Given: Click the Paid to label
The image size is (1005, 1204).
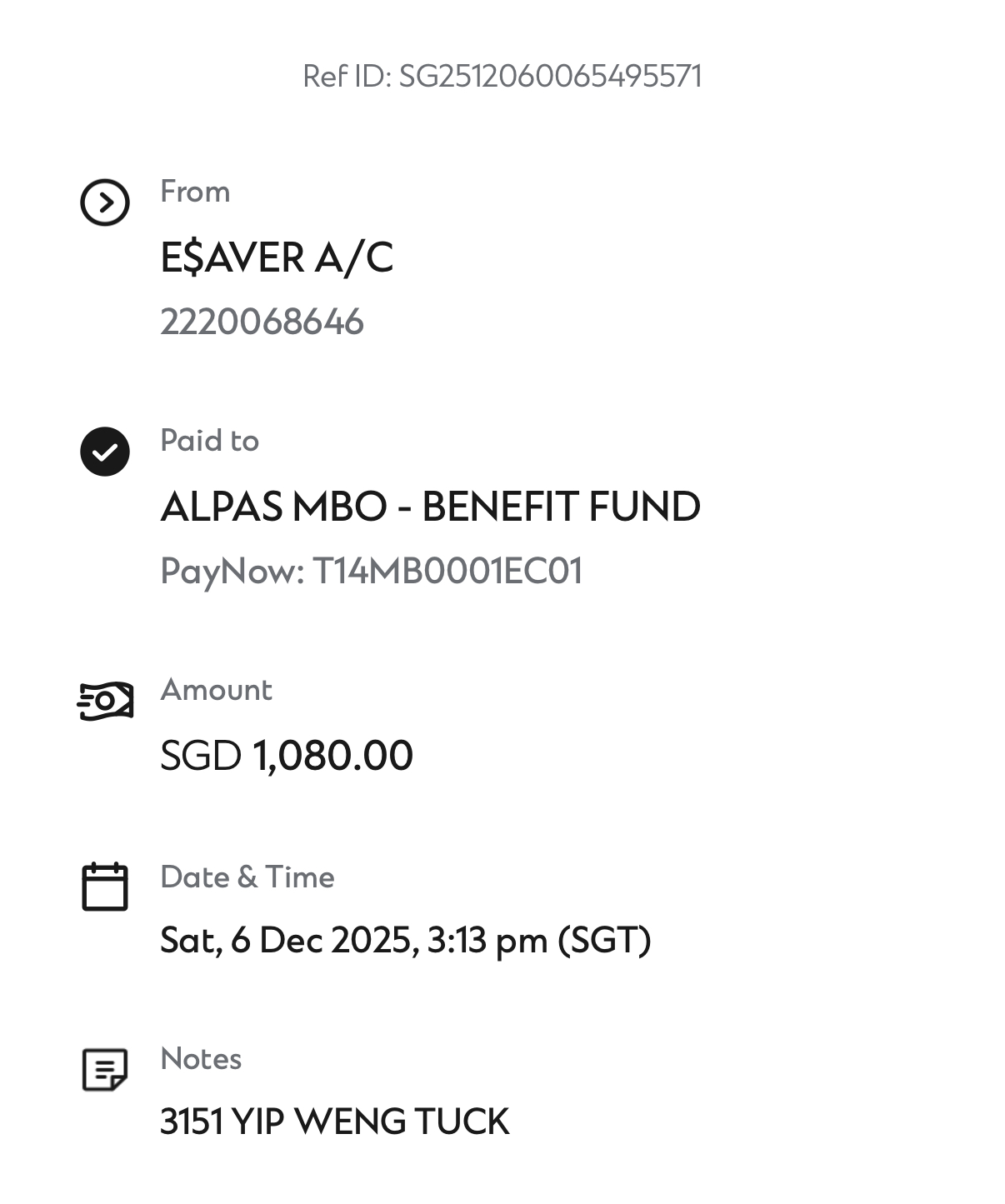Looking at the screenshot, I should point(210,441).
